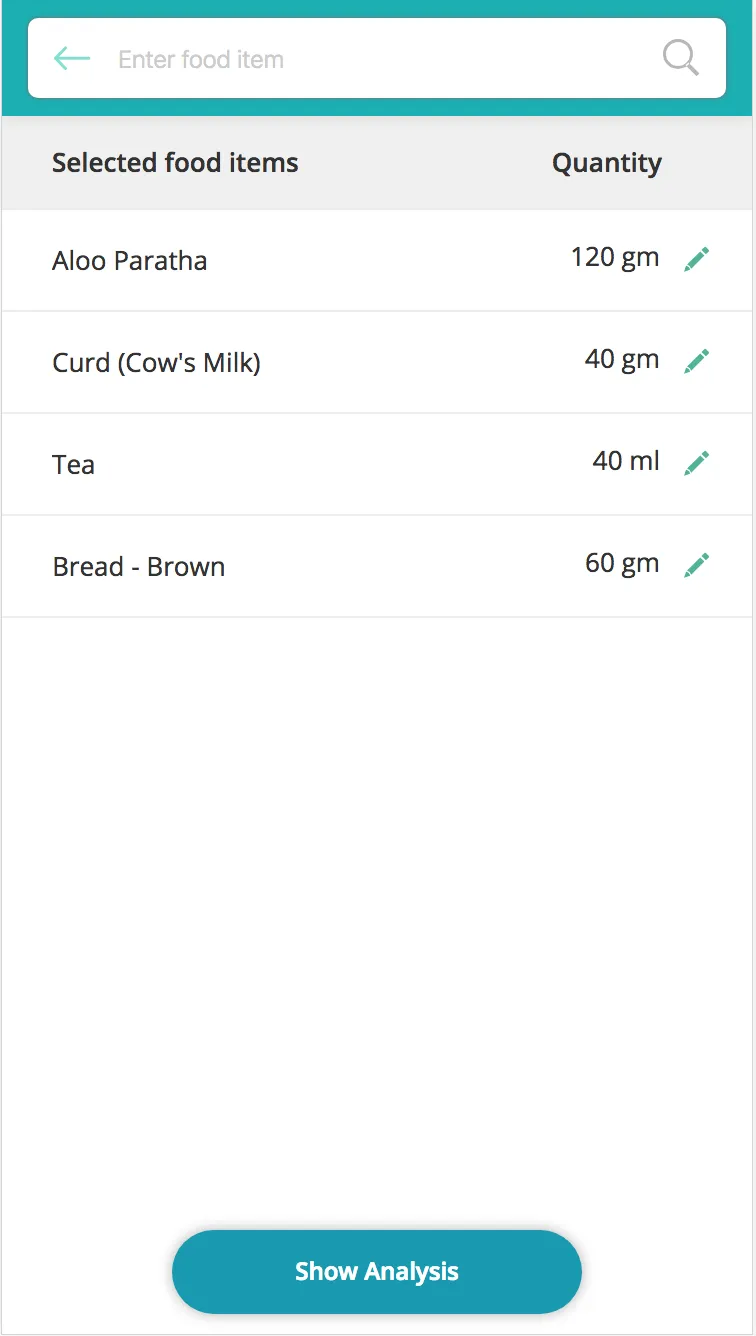Focus the Enter food item field

[x=380, y=60]
